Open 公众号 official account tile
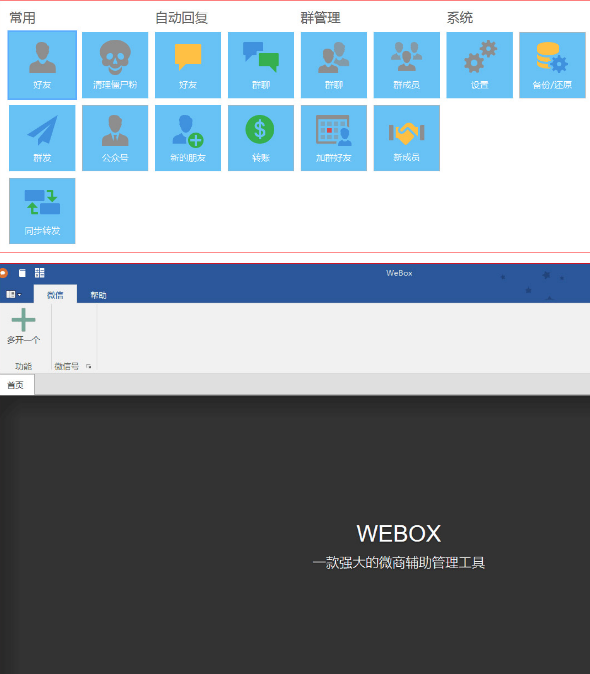The width and height of the screenshot is (590, 674). [115, 138]
